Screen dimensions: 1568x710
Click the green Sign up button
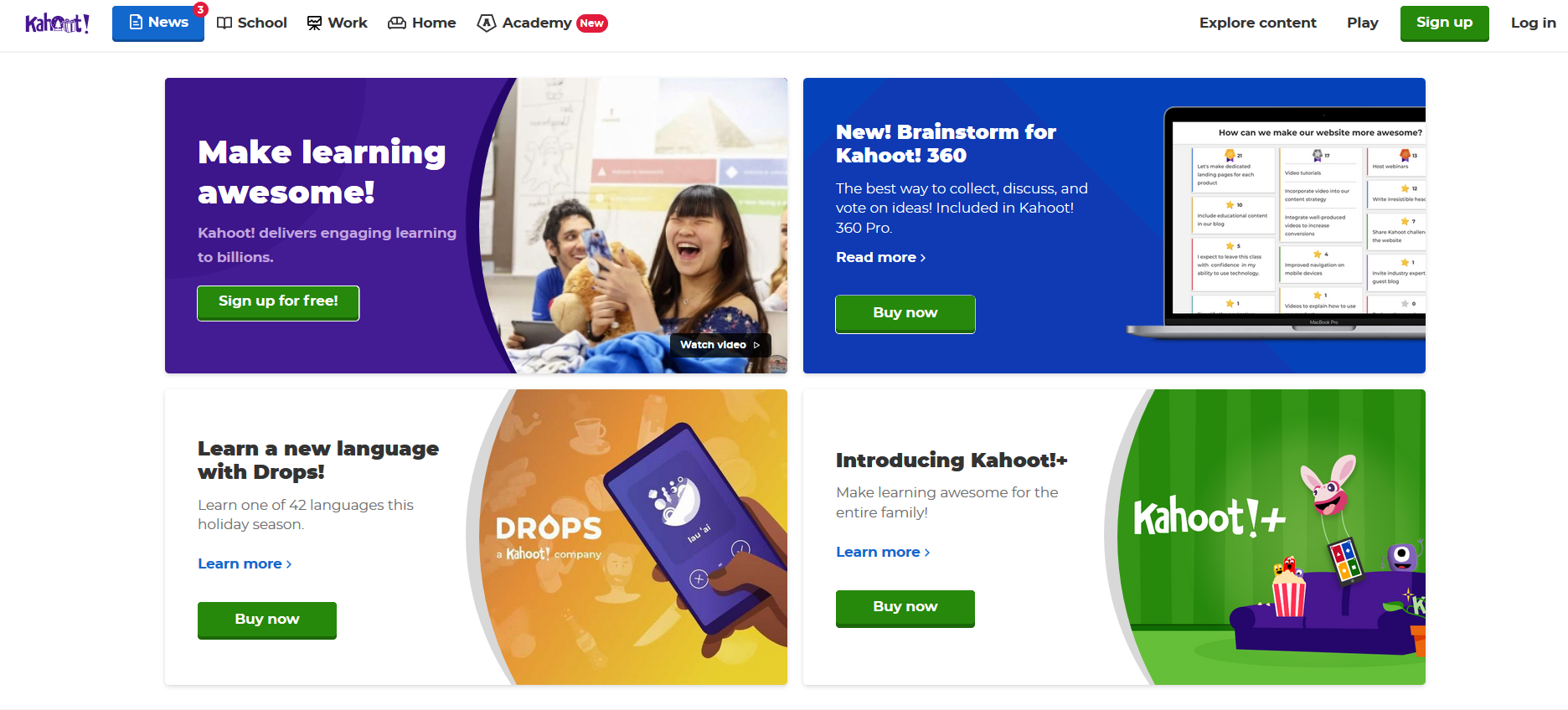pyautogui.click(x=1444, y=23)
